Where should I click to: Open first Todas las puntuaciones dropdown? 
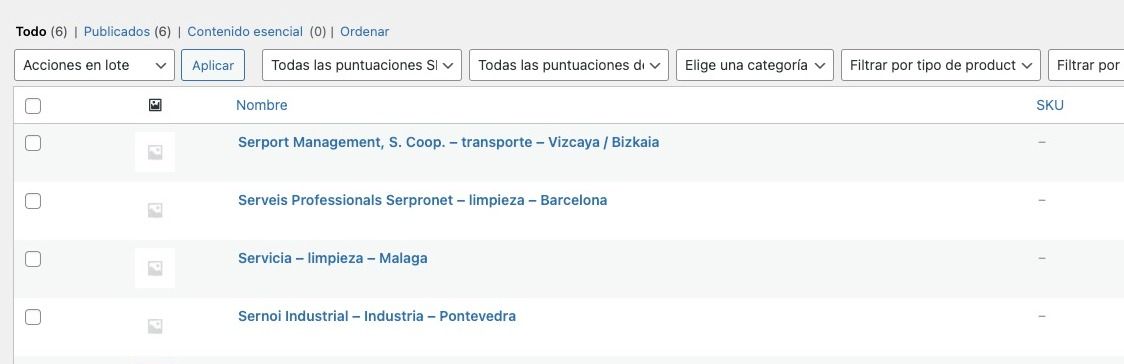point(362,65)
